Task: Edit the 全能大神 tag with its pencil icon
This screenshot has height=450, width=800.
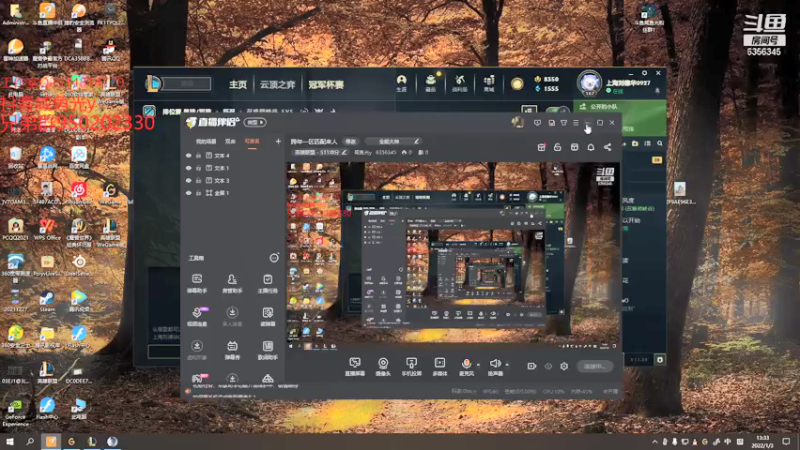Action: pos(416,141)
